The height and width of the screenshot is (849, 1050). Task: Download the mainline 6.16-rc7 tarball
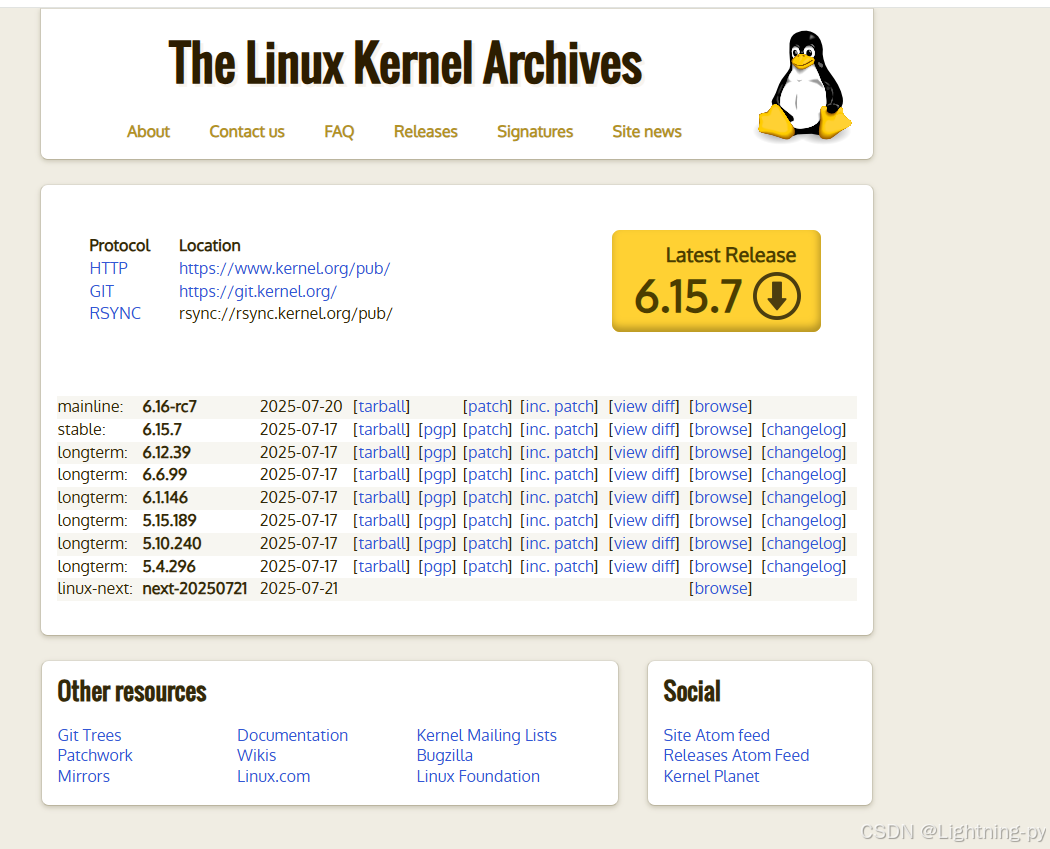(x=382, y=406)
